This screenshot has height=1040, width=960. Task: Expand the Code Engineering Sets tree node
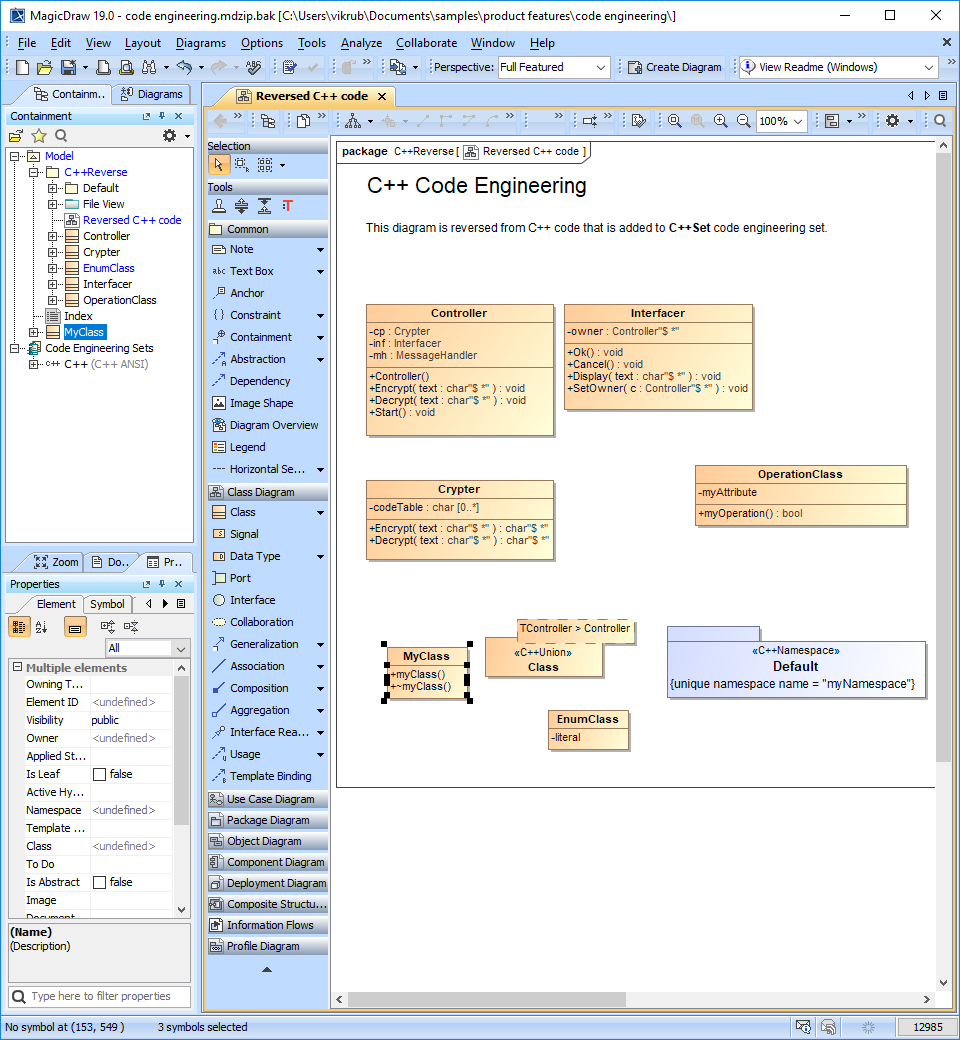[x=17, y=348]
